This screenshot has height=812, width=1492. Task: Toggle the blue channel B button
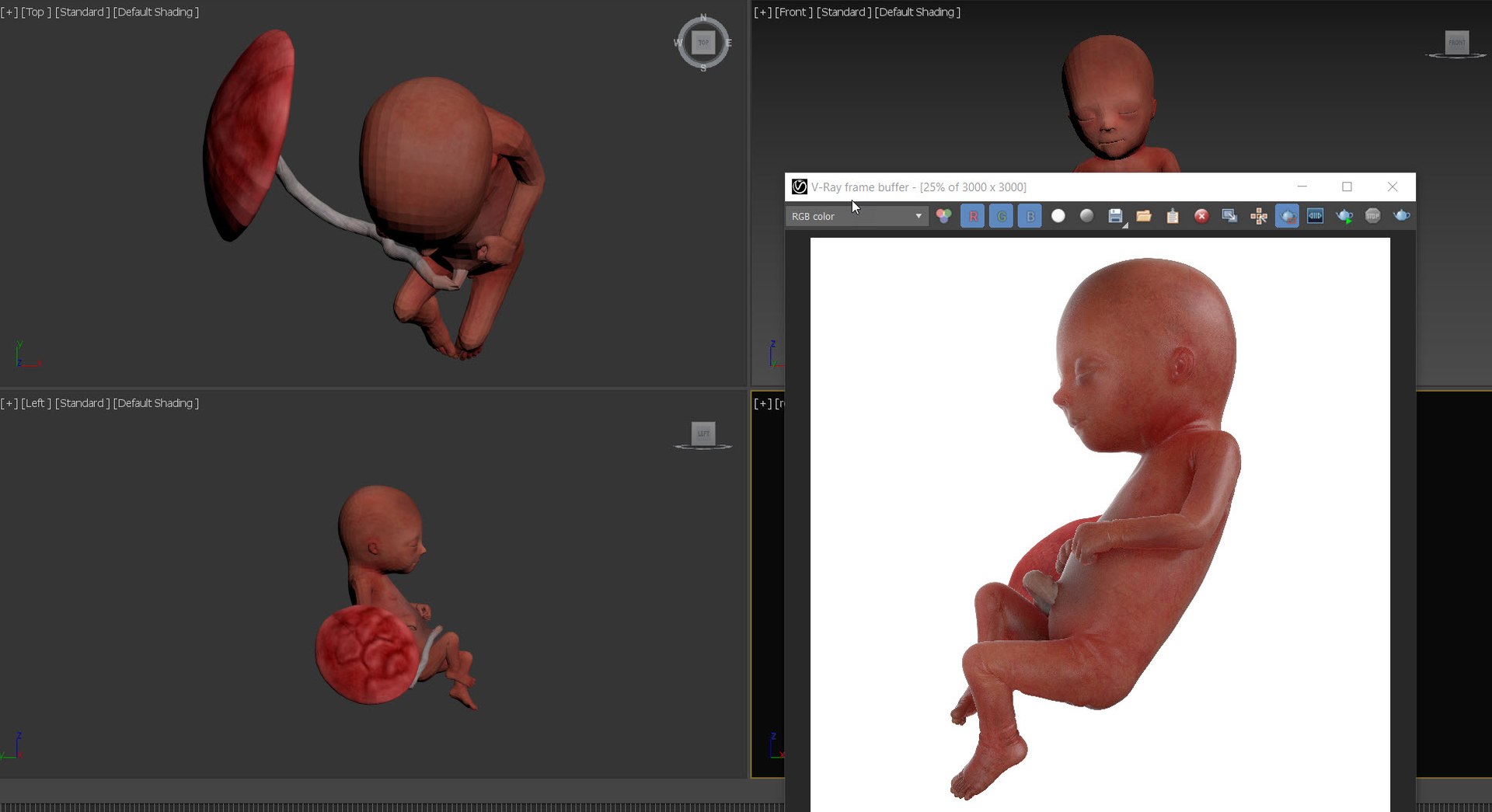click(1030, 216)
